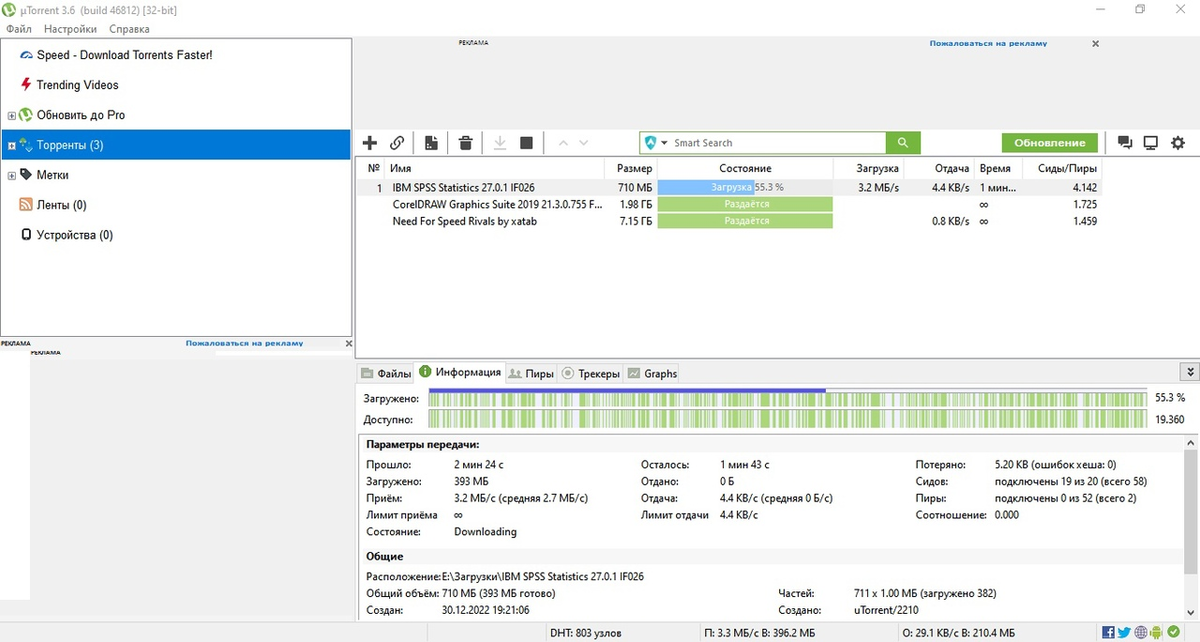
Task: Click the Start Torrent download arrow icon
Action: (x=500, y=143)
